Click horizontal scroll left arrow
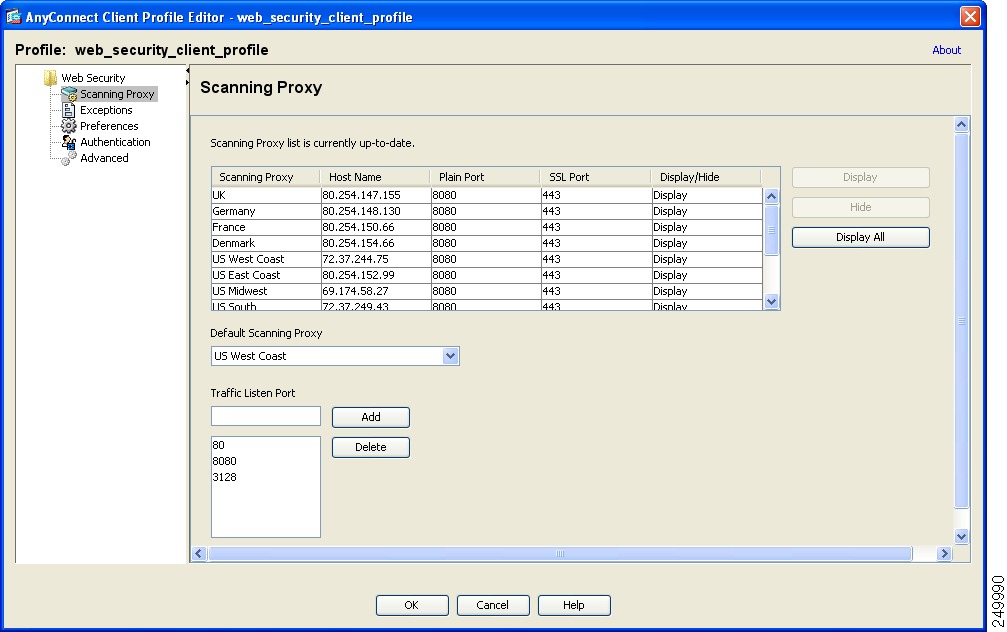This screenshot has height=632, width=1007. pyautogui.click(x=199, y=554)
